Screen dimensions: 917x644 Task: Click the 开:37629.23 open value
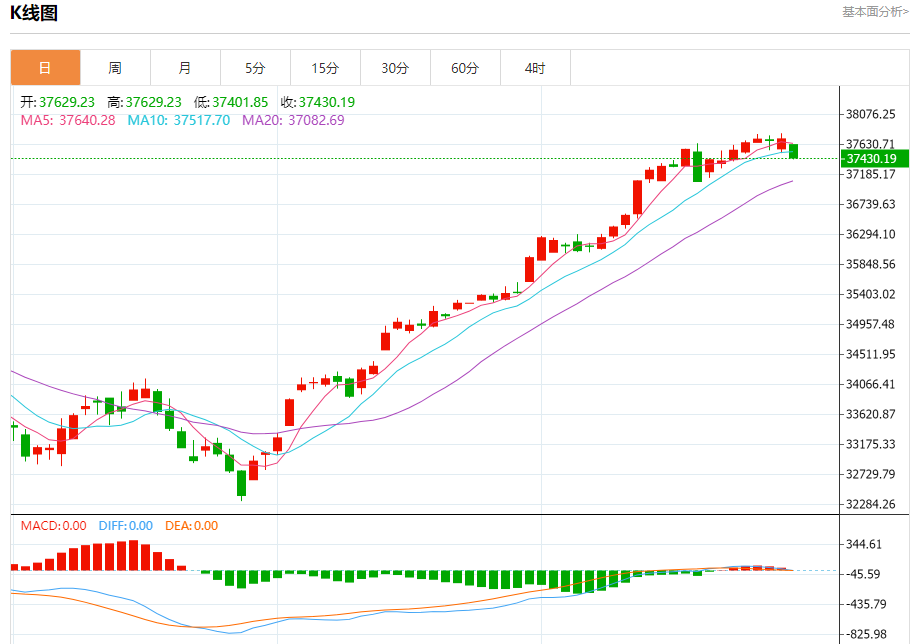click(57, 102)
